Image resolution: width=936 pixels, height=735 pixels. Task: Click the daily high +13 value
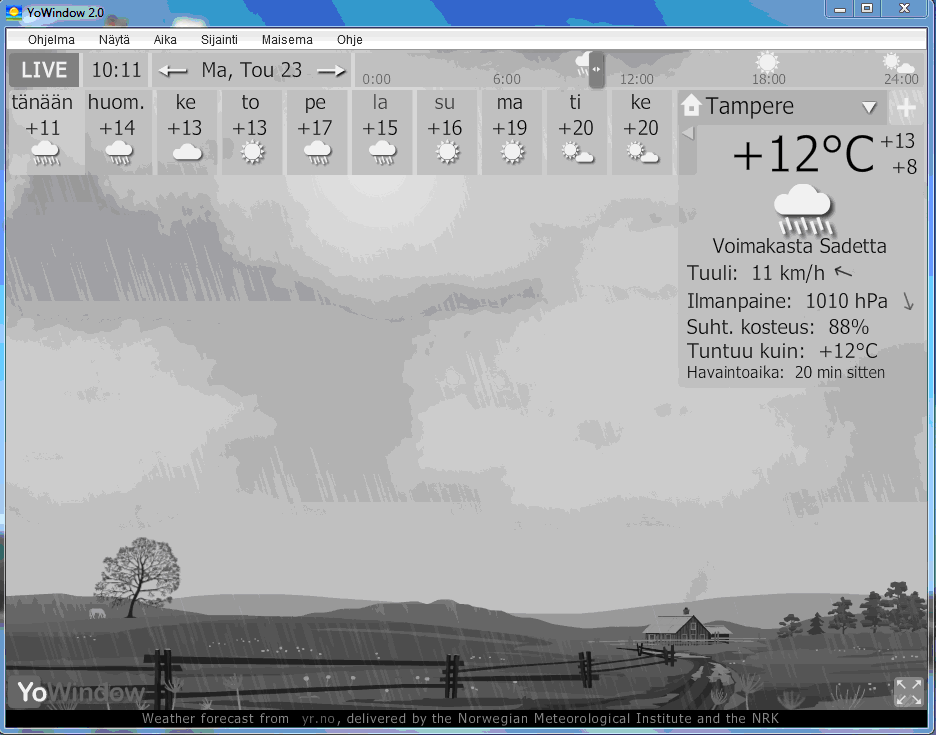pyautogui.click(x=897, y=142)
